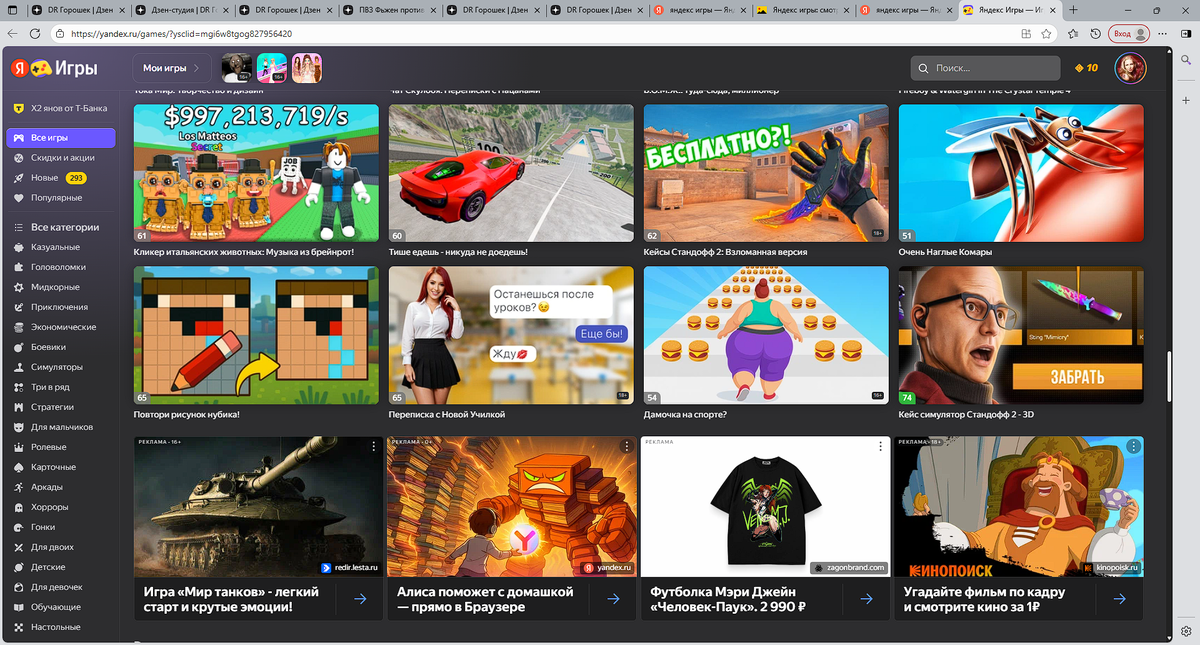Click browser favorites star in address bar
This screenshot has width=1200, height=645.
[1046, 33]
